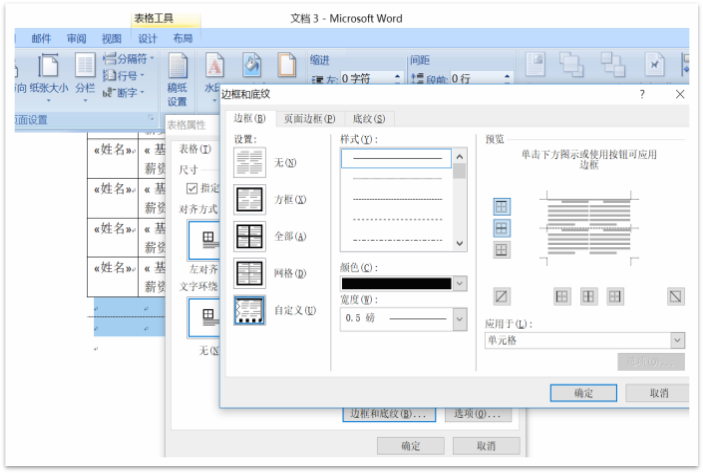Choose the 方框 (Box) border setting

click(249, 199)
